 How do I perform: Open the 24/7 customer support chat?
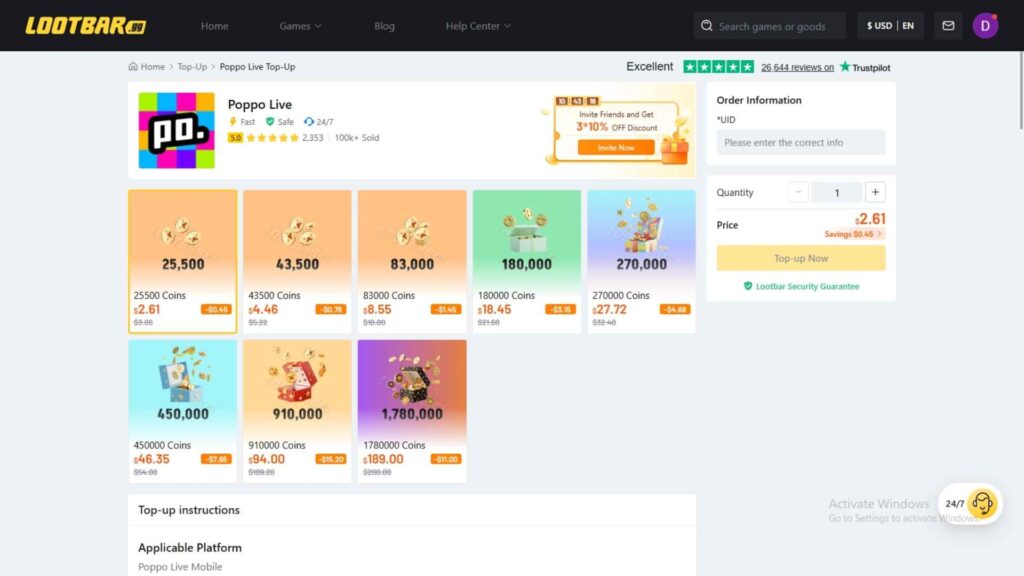pyautogui.click(x=970, y=504)
